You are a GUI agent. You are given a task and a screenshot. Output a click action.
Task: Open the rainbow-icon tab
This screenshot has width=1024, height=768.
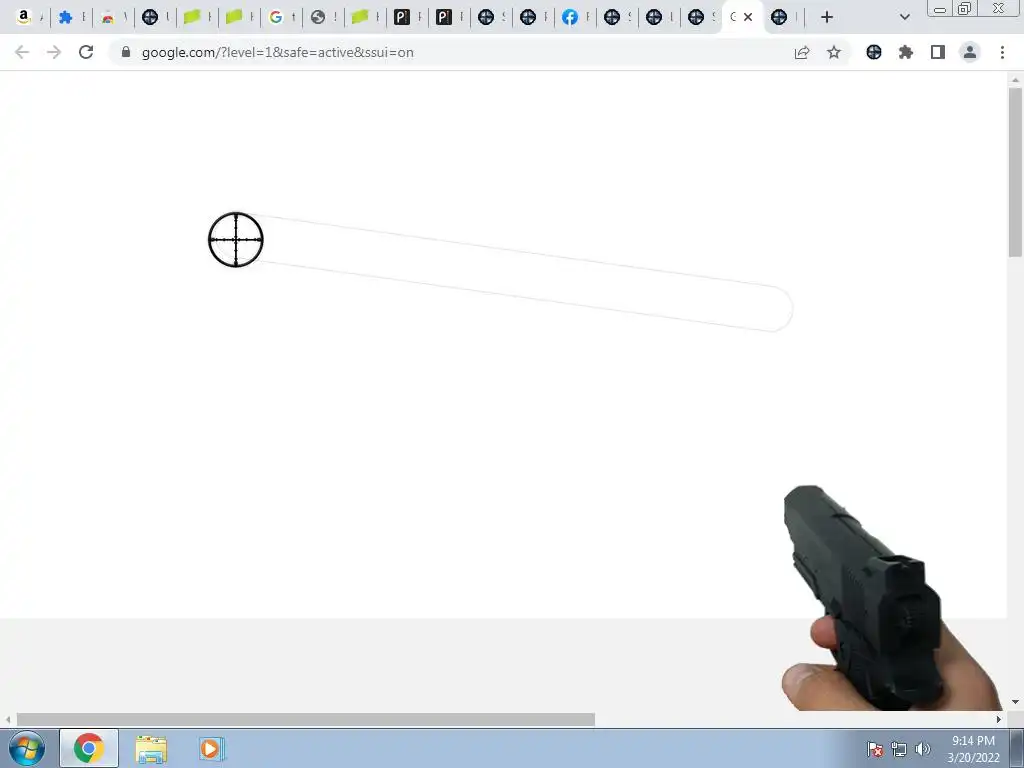click(x=108, y=17)
